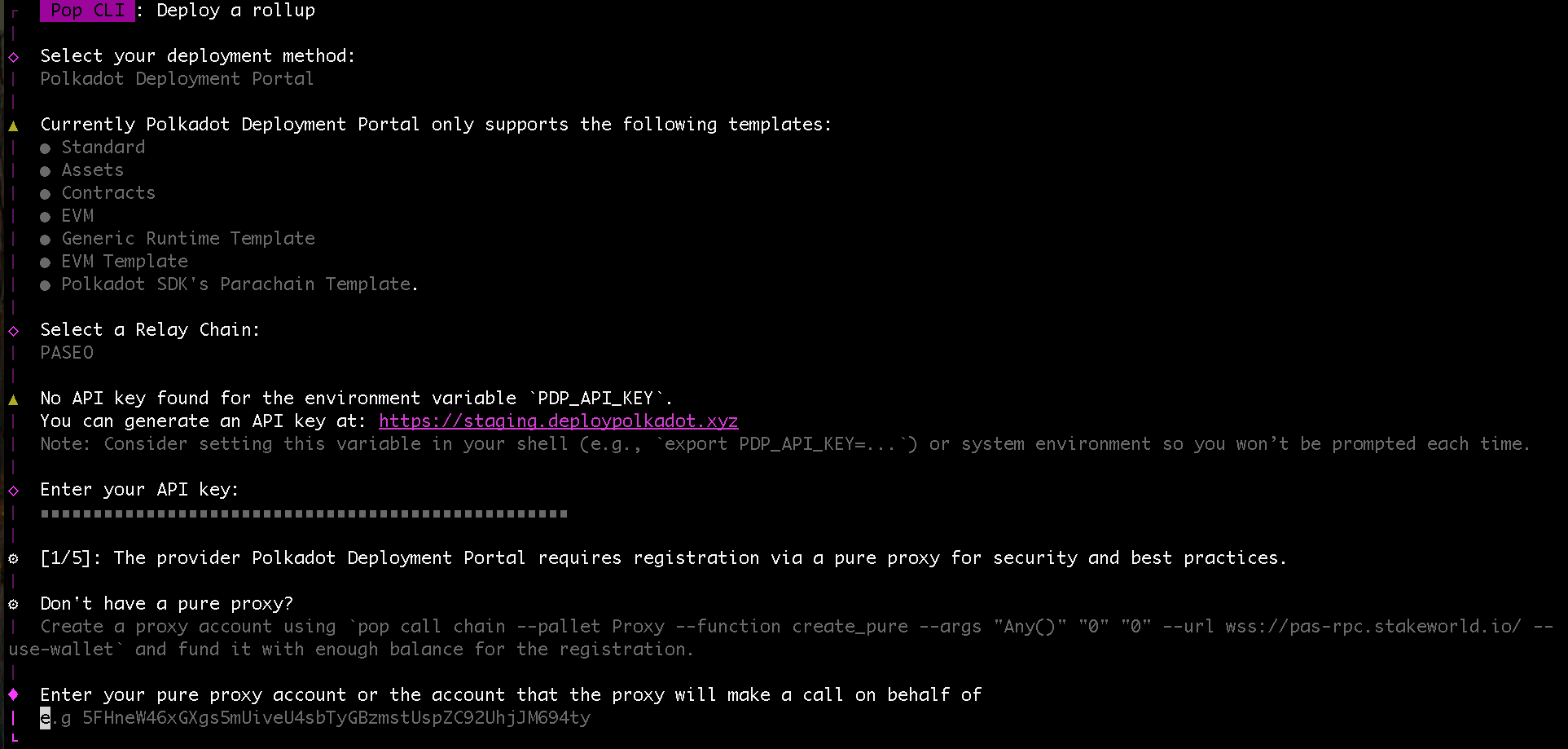Open the staging.deploypolkadot.xyz link

[558, 421]
